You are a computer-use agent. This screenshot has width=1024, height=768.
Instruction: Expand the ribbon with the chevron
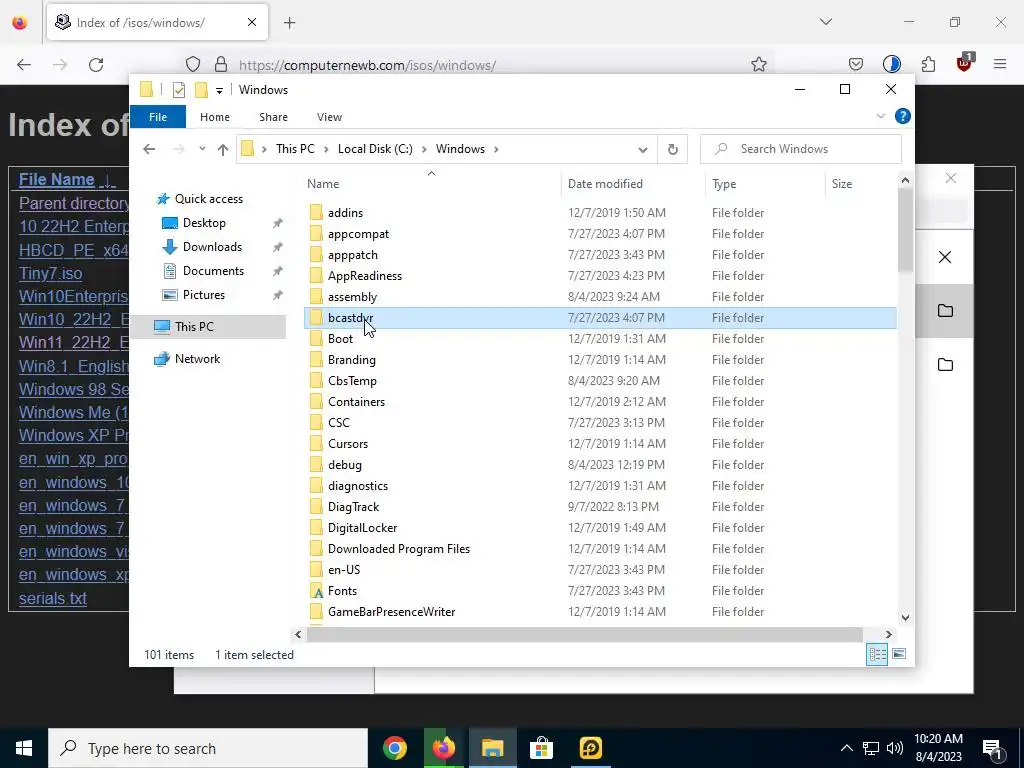[x=880, y=116]
